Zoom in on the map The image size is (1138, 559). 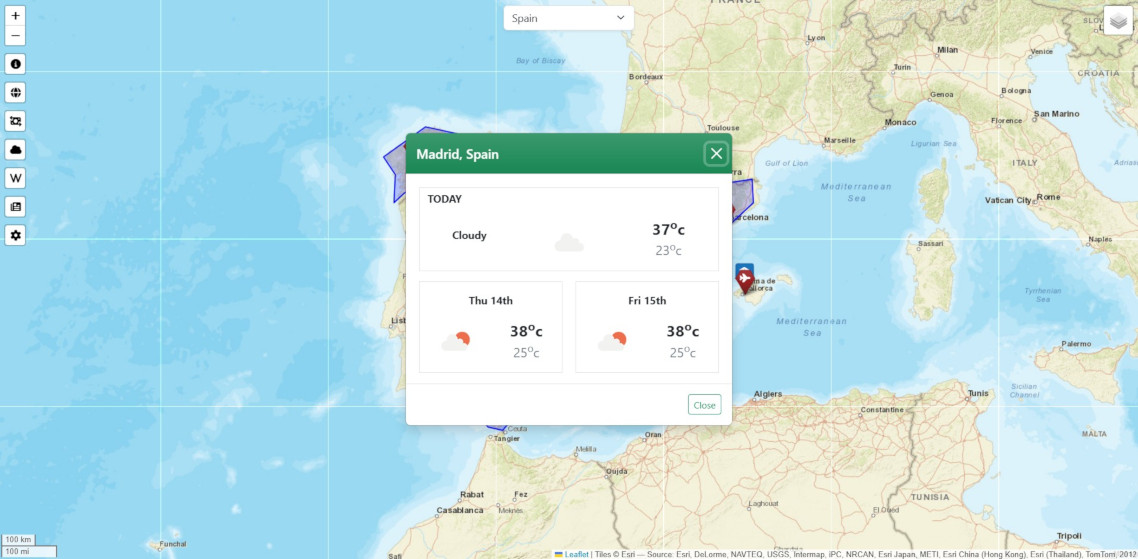pos(15,16)
